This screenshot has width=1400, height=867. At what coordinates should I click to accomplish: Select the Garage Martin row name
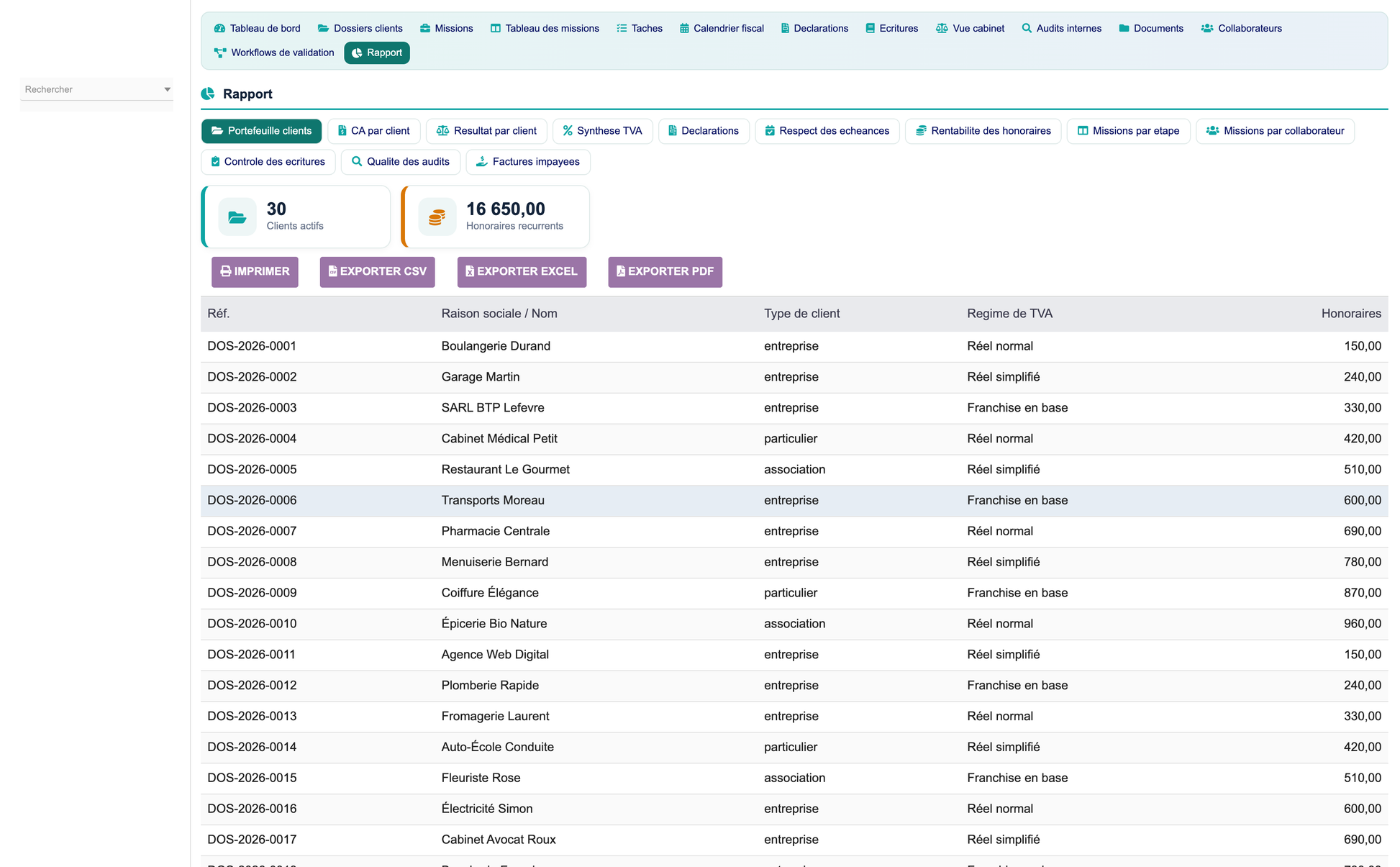480,377
